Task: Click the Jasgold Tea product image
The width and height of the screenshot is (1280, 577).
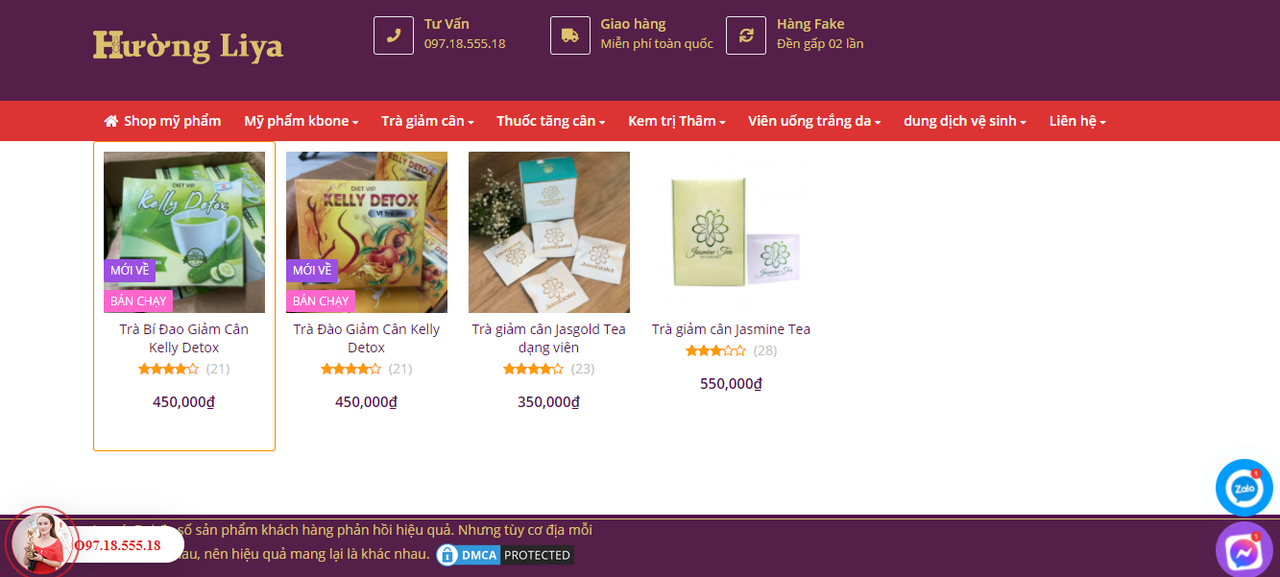Action: pos(549,232)
